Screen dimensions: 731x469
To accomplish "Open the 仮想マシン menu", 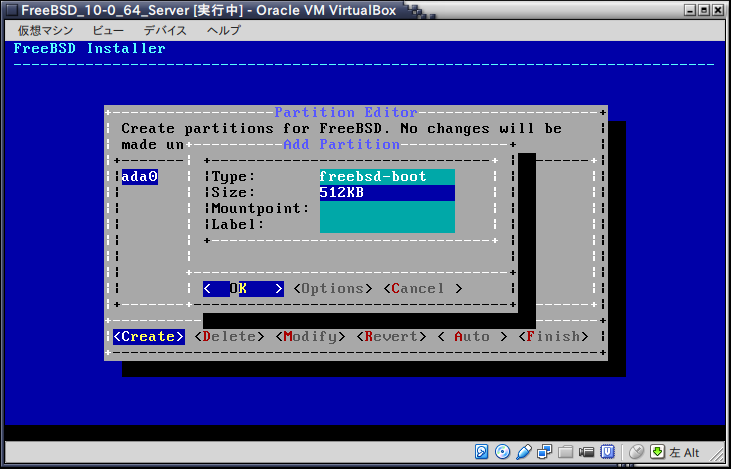I will coord(43,30).
